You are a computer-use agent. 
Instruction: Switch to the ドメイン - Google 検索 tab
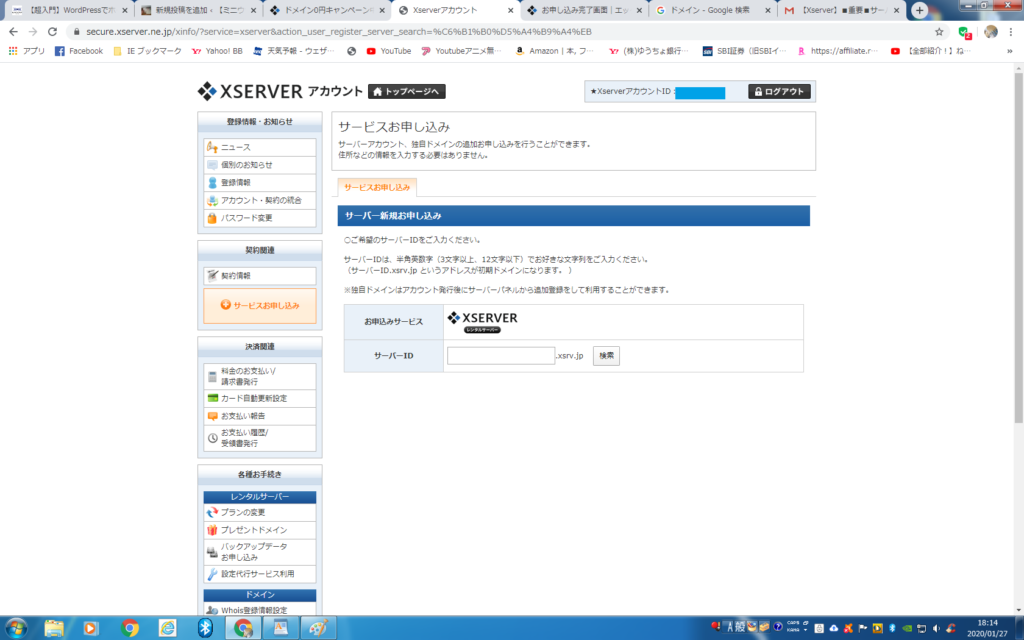pyautogui.click(x=712, y=10)
